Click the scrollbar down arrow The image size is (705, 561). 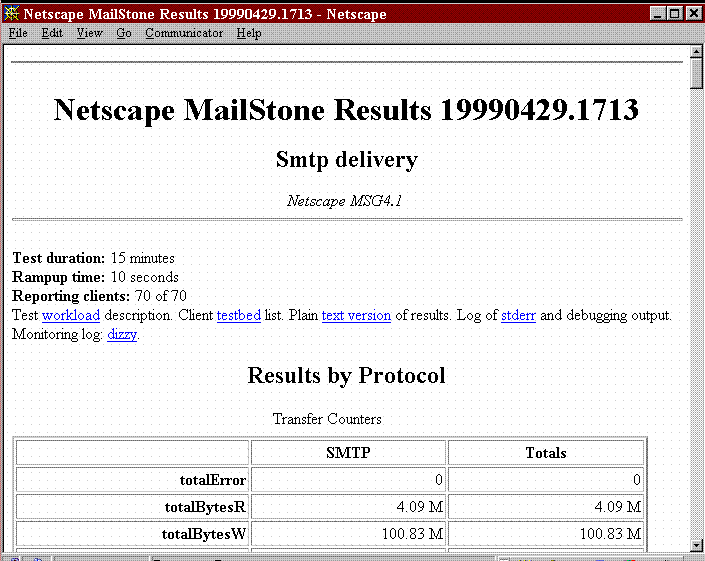(x=696, y=545)
